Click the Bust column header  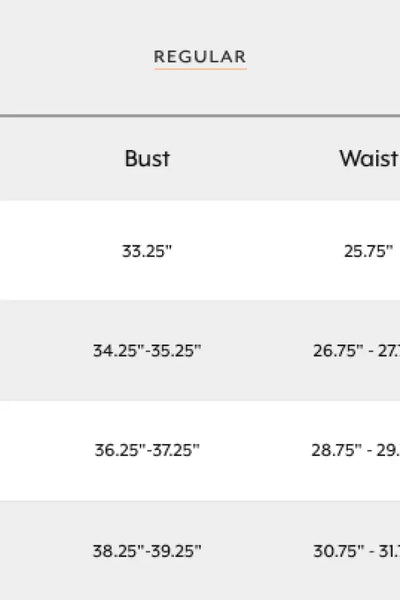147,158
